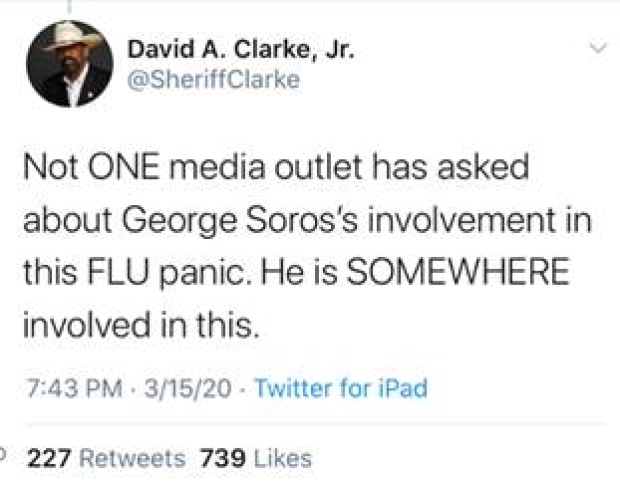Open the Retweets label
This screenshot has width=620, height=482.
point(132,459)
